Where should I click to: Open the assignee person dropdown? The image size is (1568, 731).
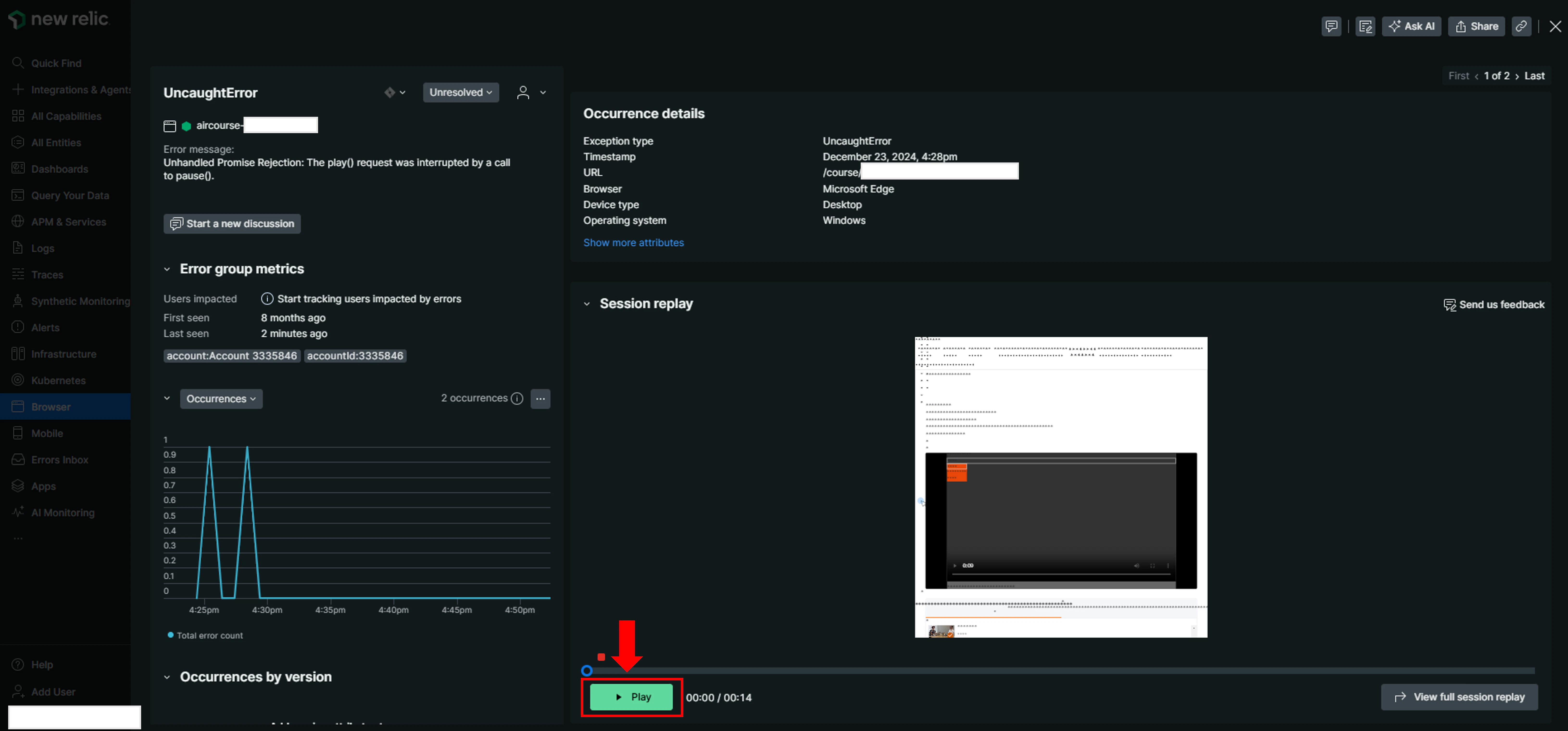[531, 93]
